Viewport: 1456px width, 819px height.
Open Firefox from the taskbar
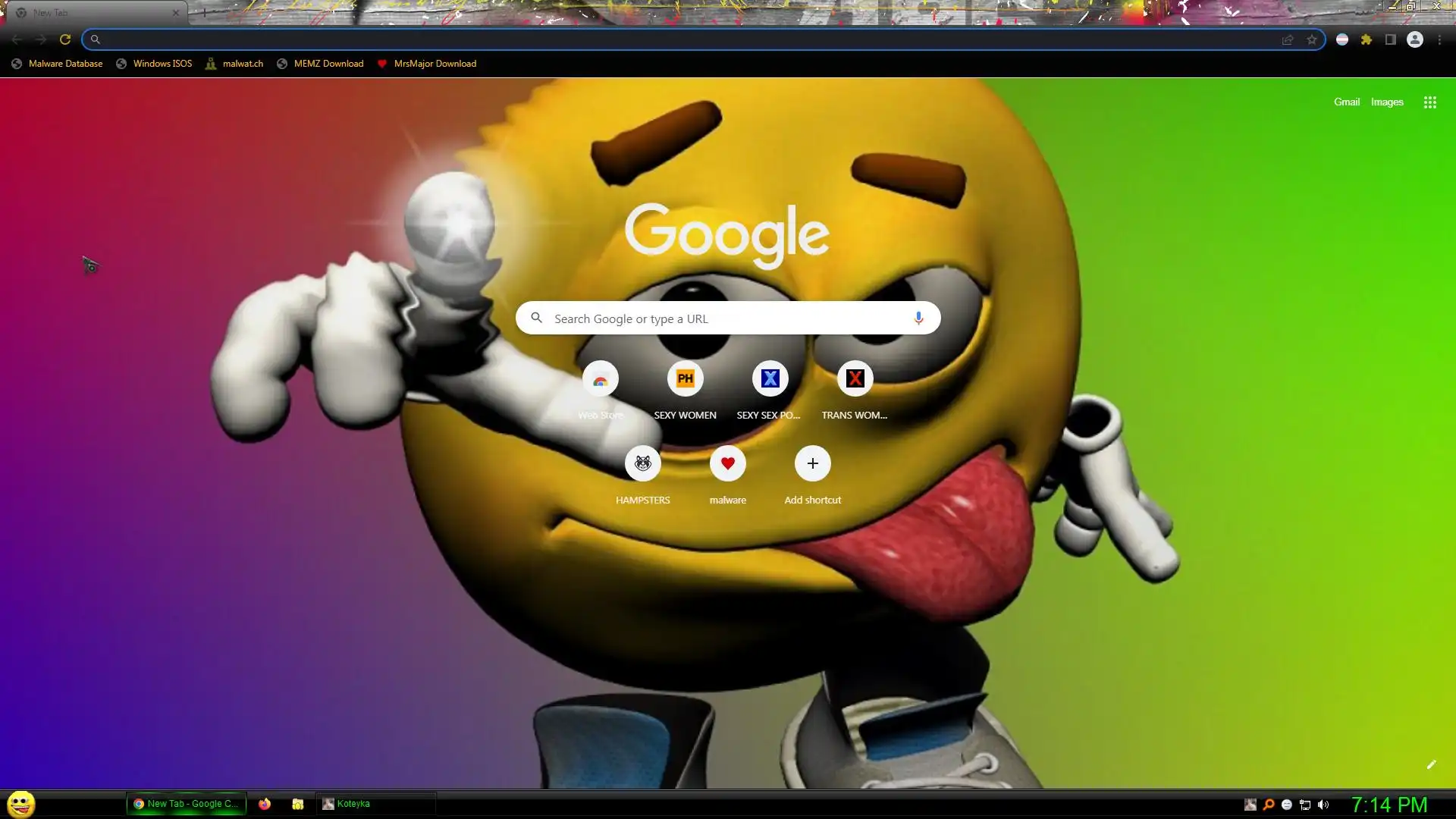click(x=265, y=804)
